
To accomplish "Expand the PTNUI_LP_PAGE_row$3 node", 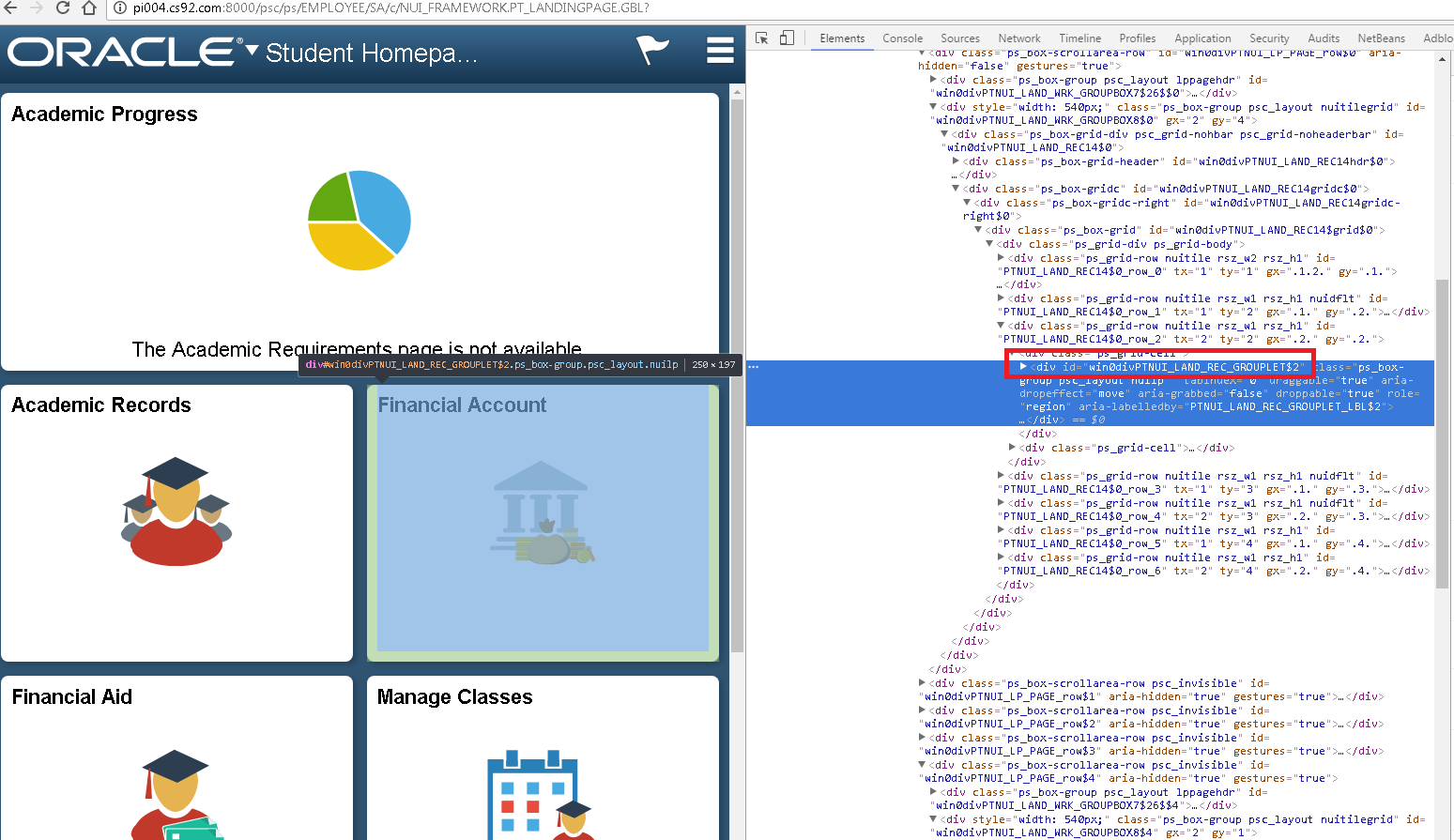I will point(922,738).
